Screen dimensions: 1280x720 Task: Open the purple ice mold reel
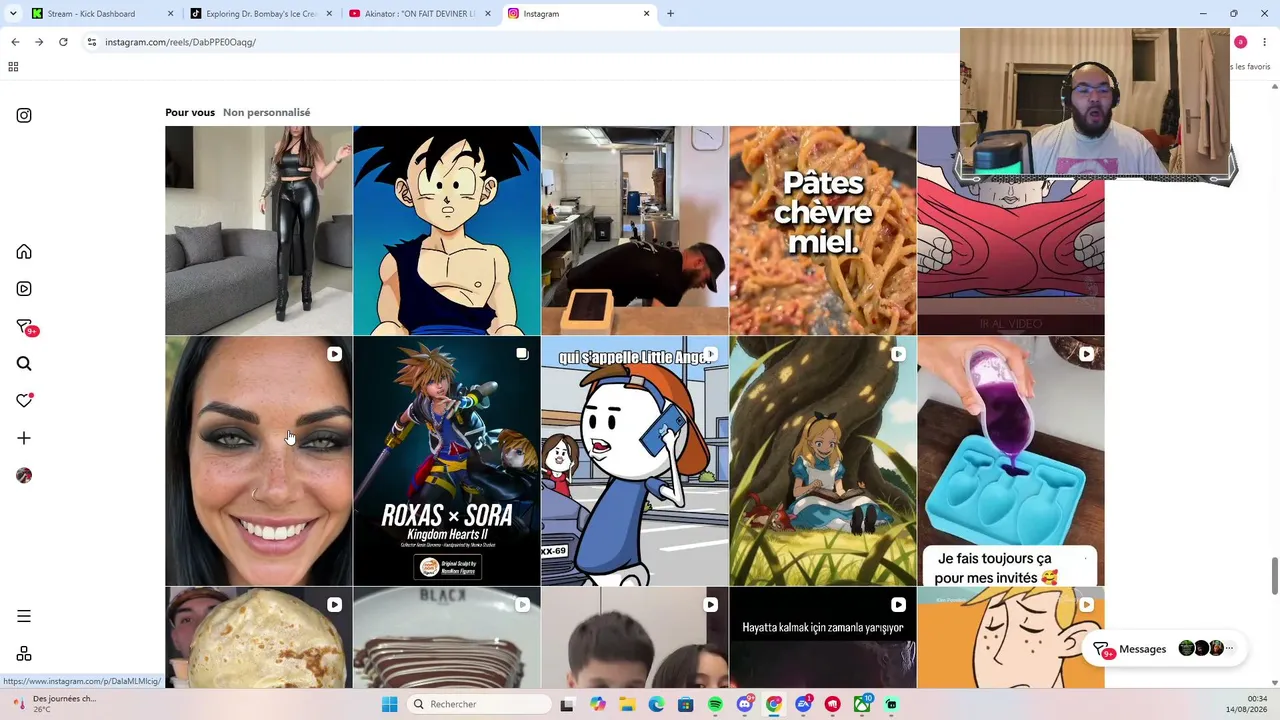1011,461
